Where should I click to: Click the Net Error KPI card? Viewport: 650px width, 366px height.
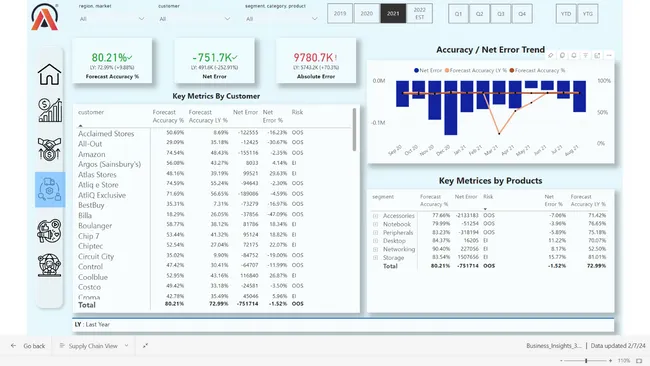(x=214, y=61)
